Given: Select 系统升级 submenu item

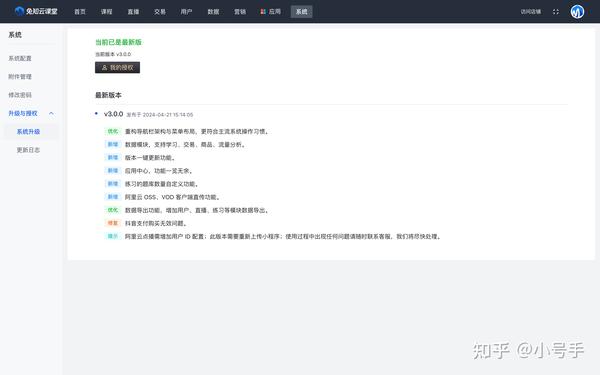Looking at the screenshot, I should pyautogui.click(x=28, y=132).
